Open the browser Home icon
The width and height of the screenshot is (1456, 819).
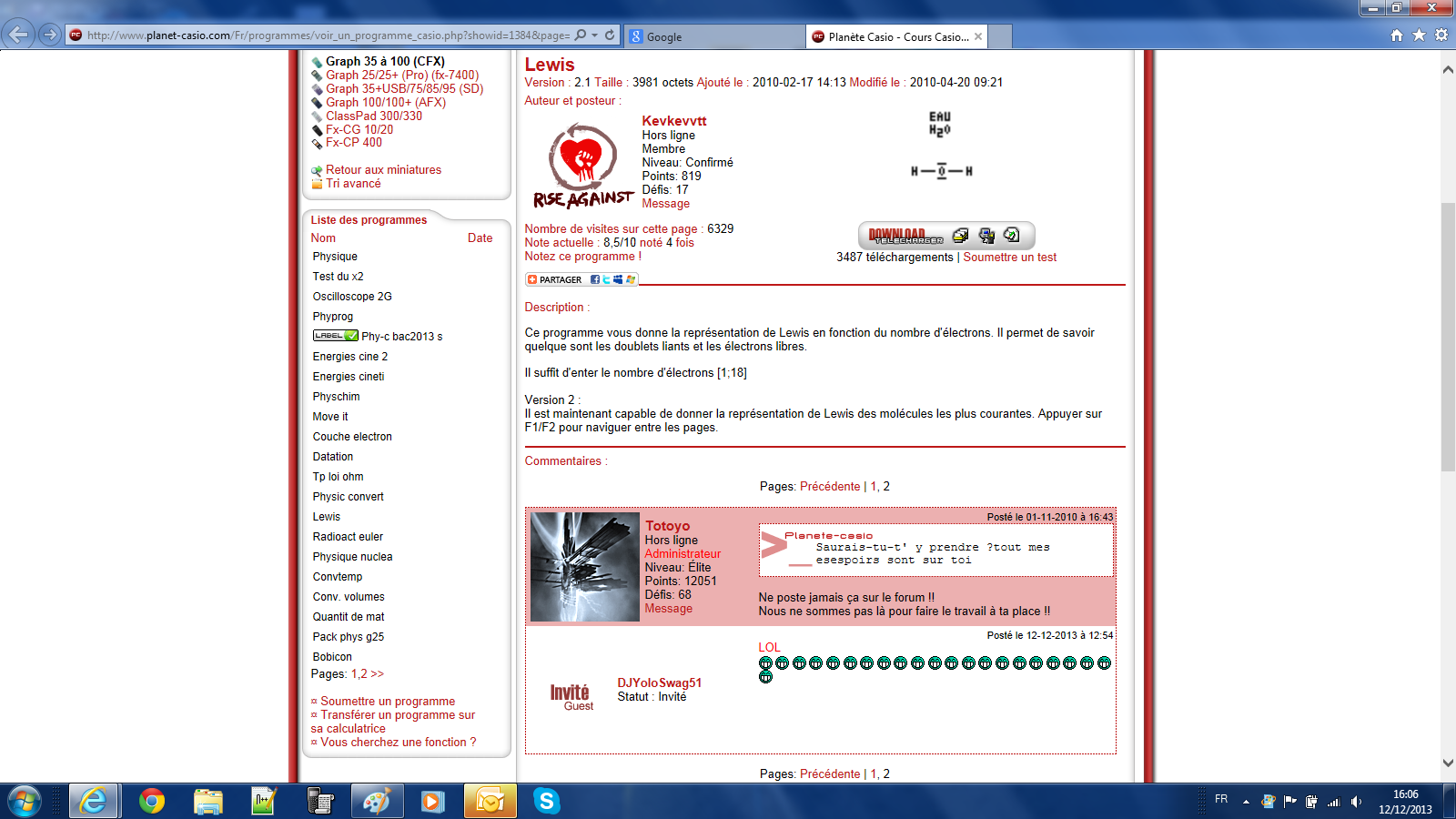coord(1397,35)
